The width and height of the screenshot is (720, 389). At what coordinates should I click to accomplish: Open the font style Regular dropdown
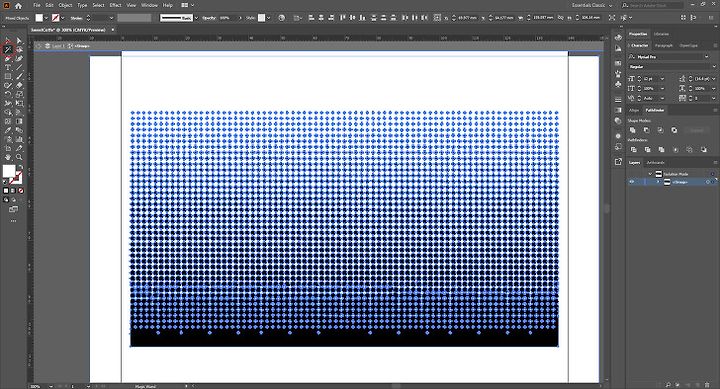pos(714,67)
